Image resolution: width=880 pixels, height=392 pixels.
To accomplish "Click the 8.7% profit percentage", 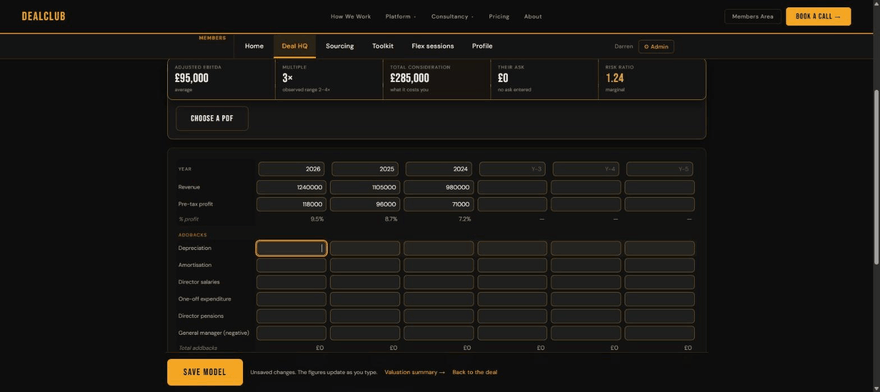I will click(x=391, y=219).
